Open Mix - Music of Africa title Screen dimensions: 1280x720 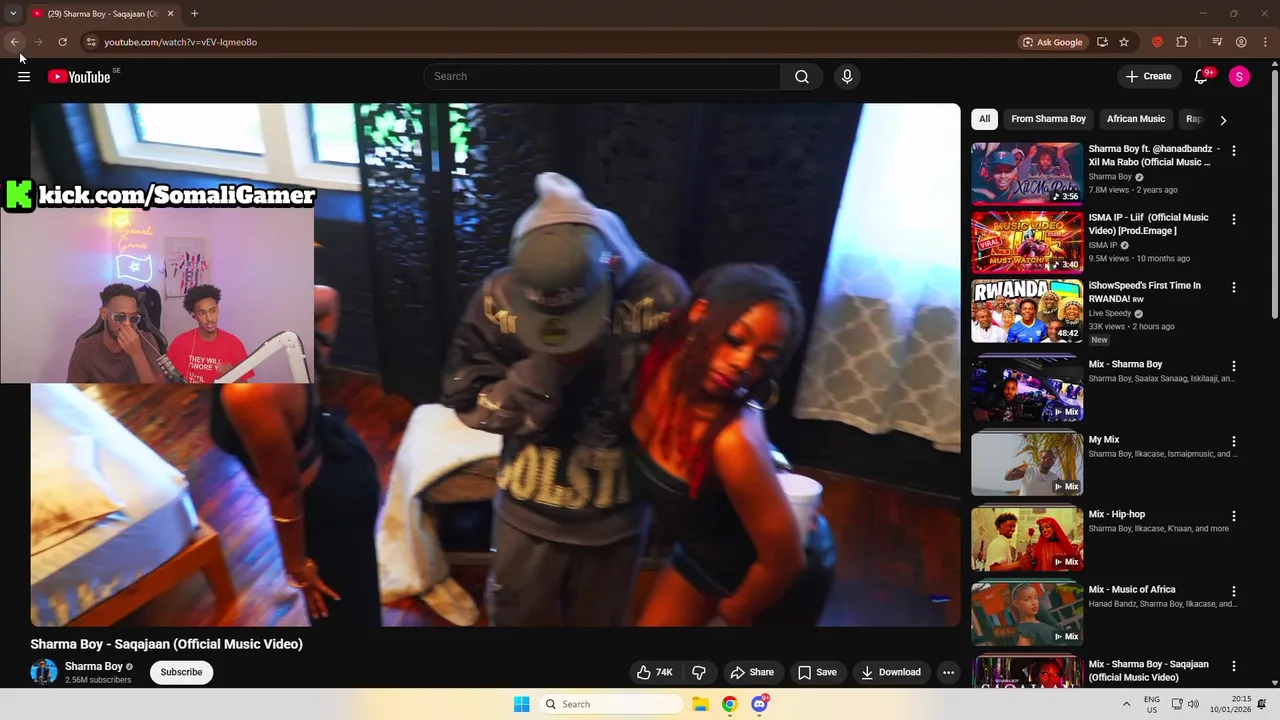[1132, 590]
